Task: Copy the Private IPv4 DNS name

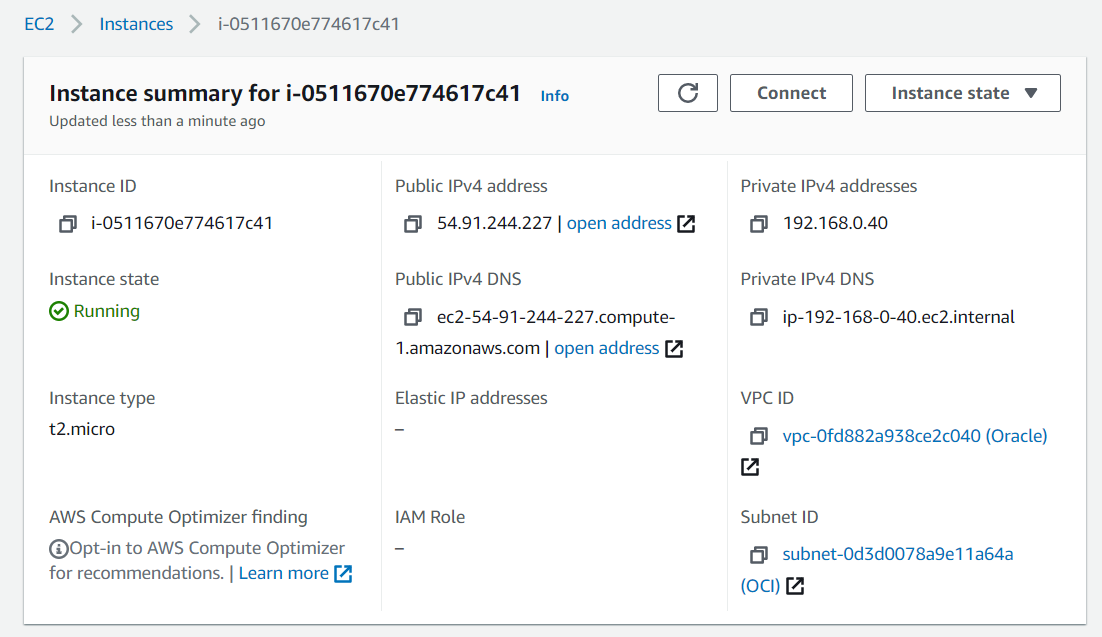Action: 759,318
